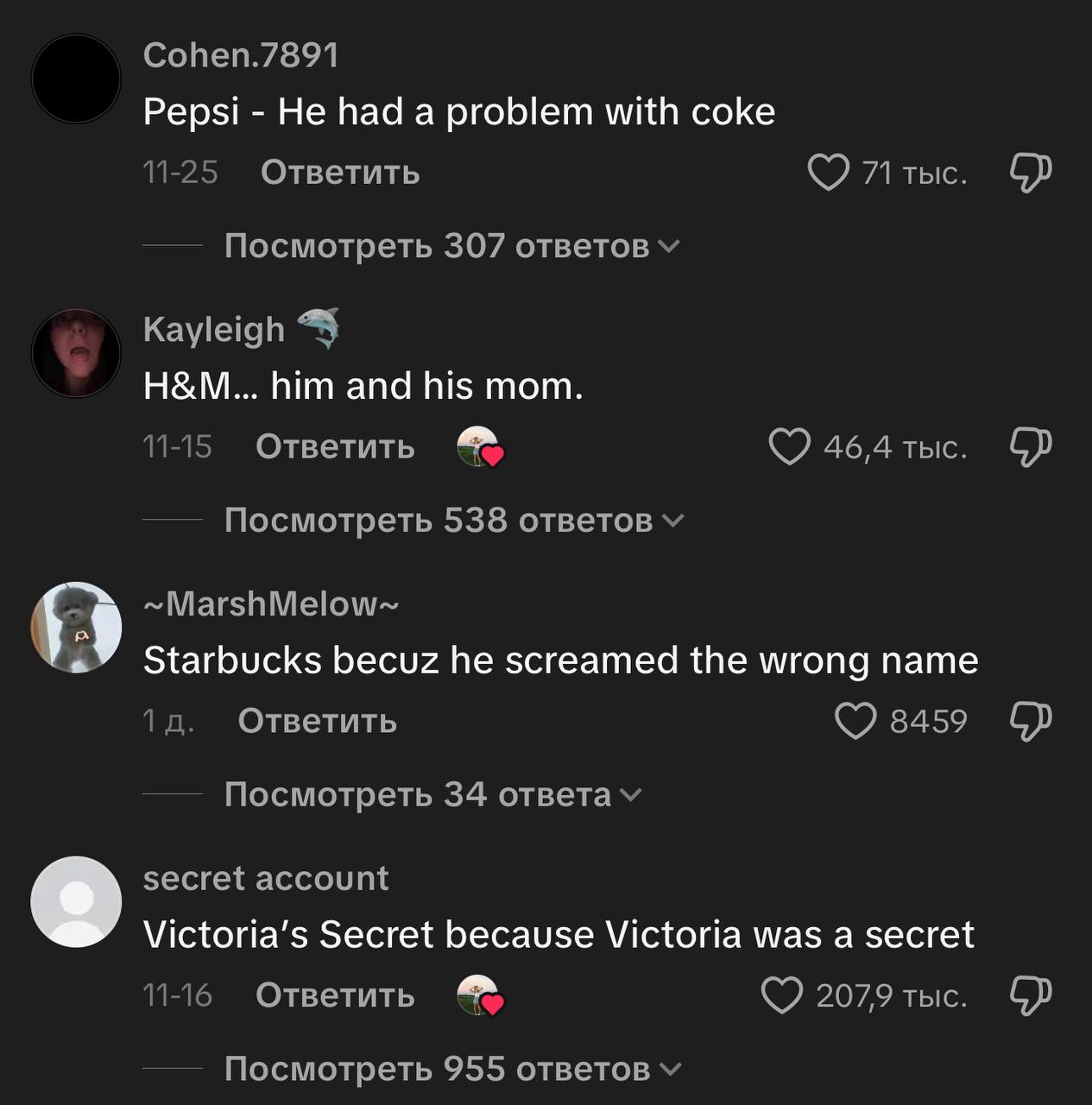Tap the heart on Victoria's Secret comment
This screenshot has height=1105, width=1092.
coord(782,995)
